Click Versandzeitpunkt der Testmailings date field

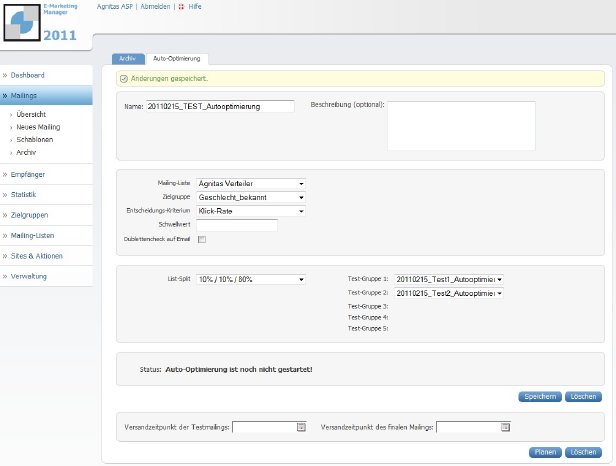pos(270,427)
